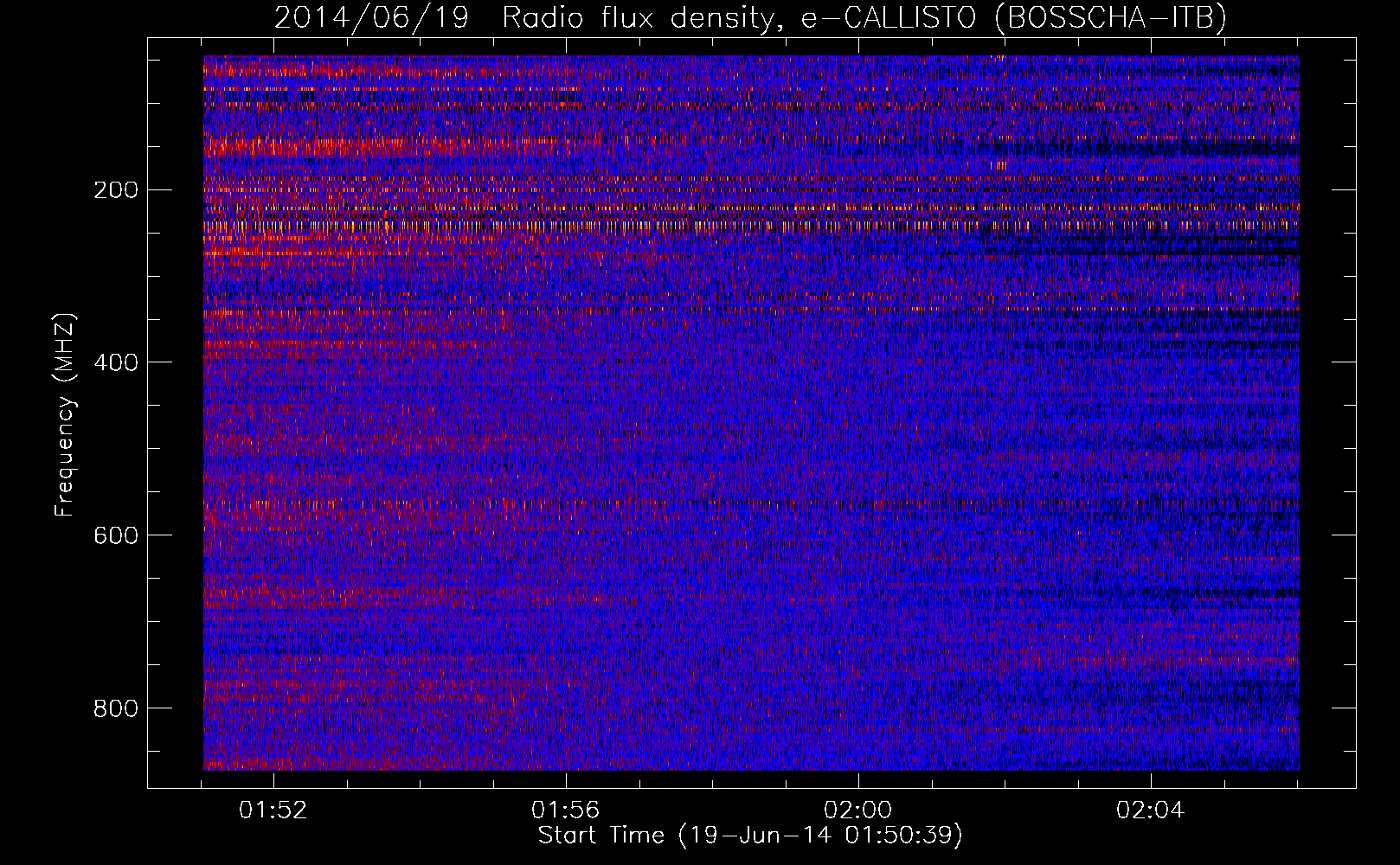Image resolution: width=1400 pixels, height=865 pixels.
Task: Click the 400 frequency tick label
Action: (115, 362)
